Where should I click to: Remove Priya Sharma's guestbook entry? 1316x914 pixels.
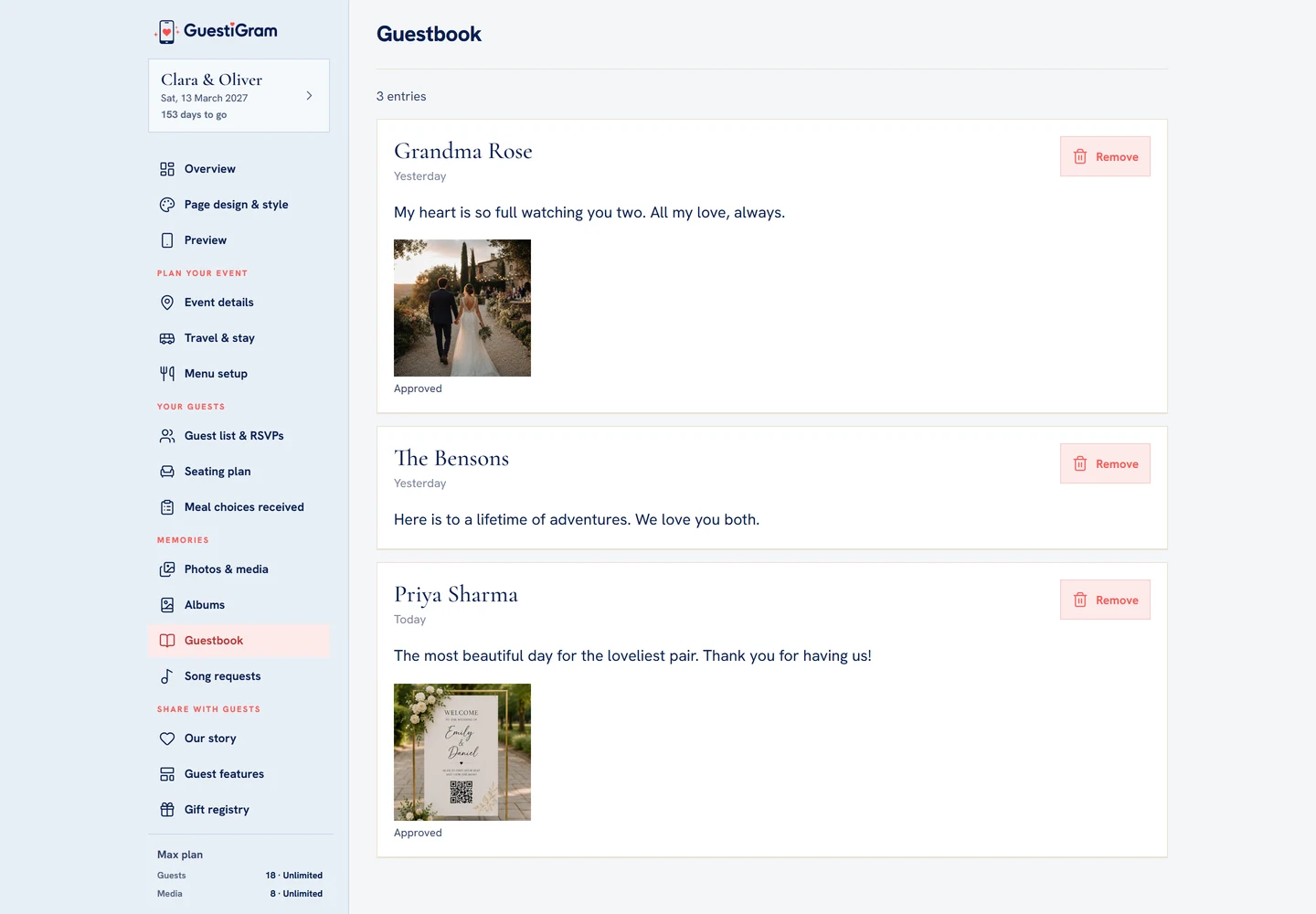pos(1105,600)
